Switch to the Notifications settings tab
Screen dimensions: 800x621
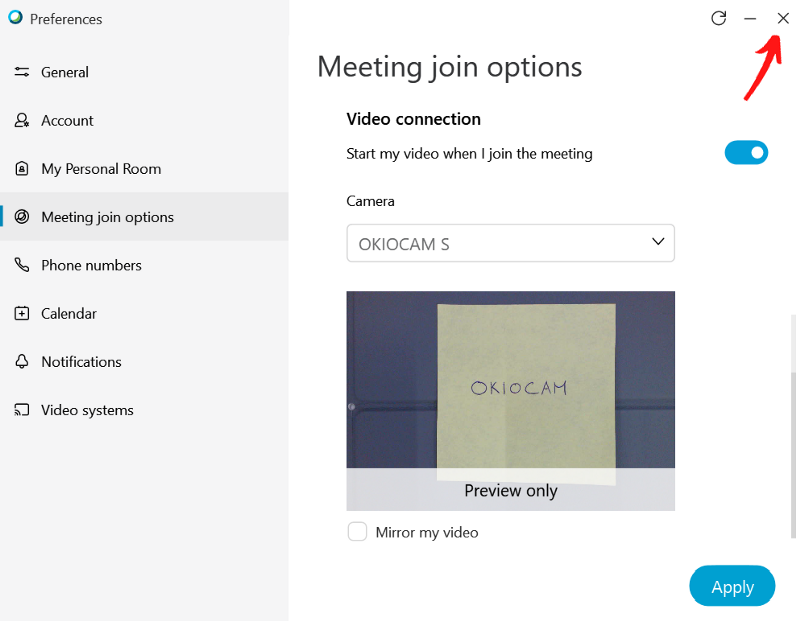click(81, 361)
